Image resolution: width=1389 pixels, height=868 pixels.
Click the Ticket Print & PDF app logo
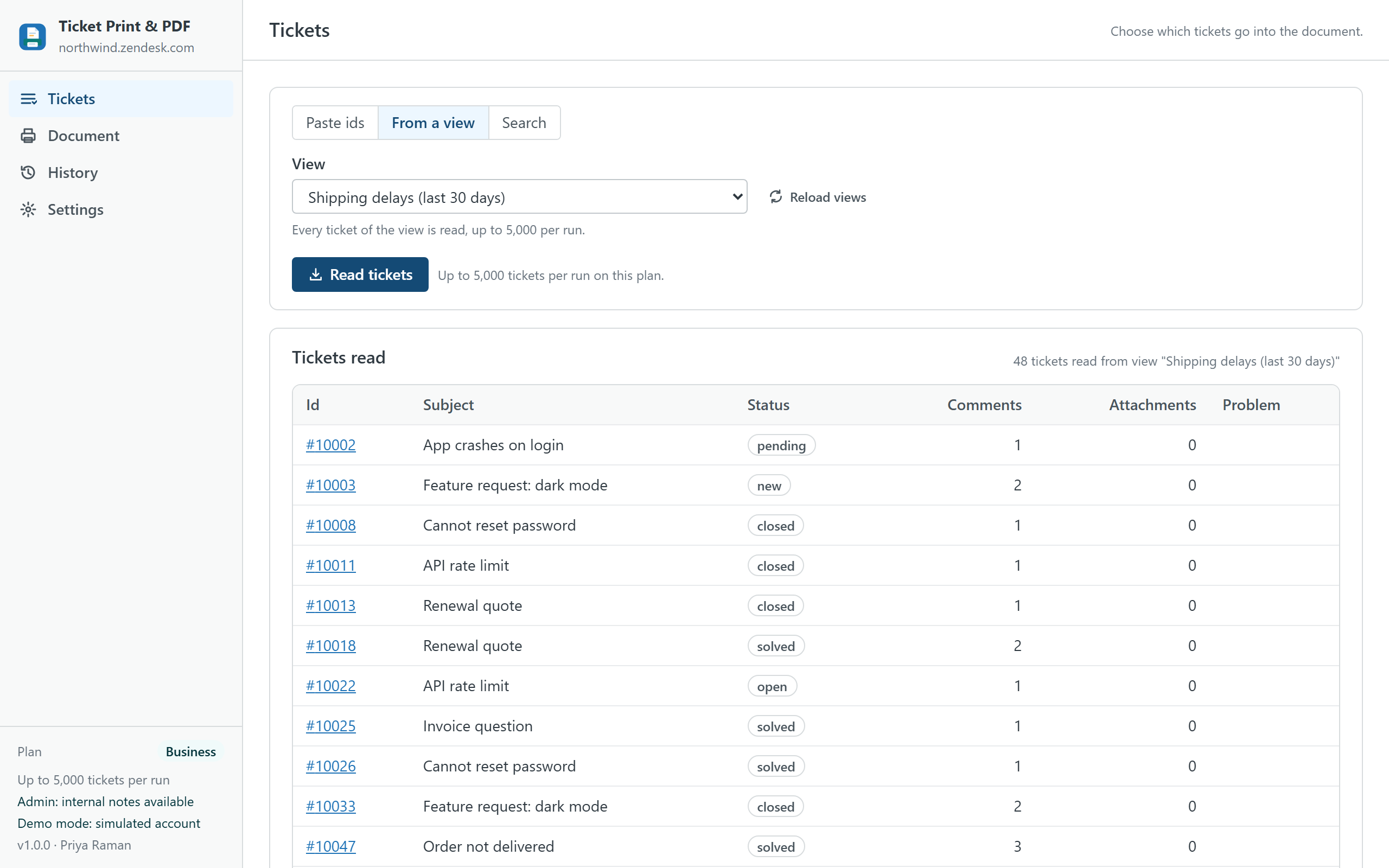(32, 37)
